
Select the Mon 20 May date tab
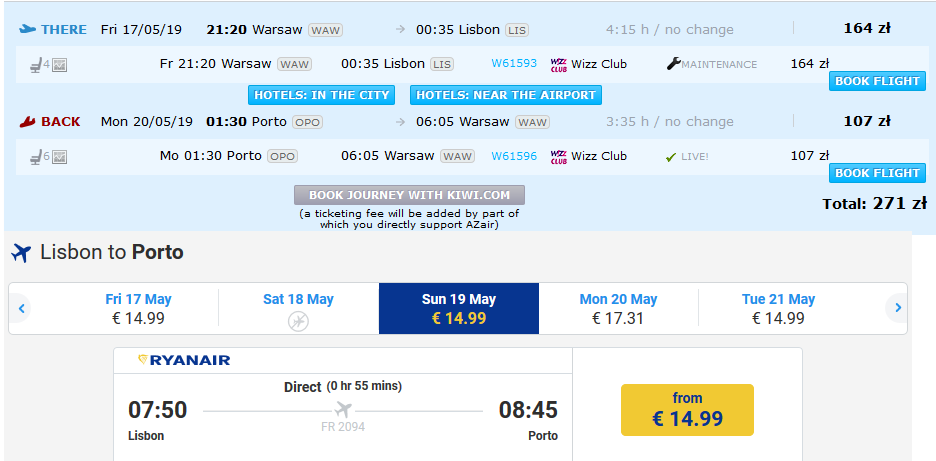click(x=618, y=309)
